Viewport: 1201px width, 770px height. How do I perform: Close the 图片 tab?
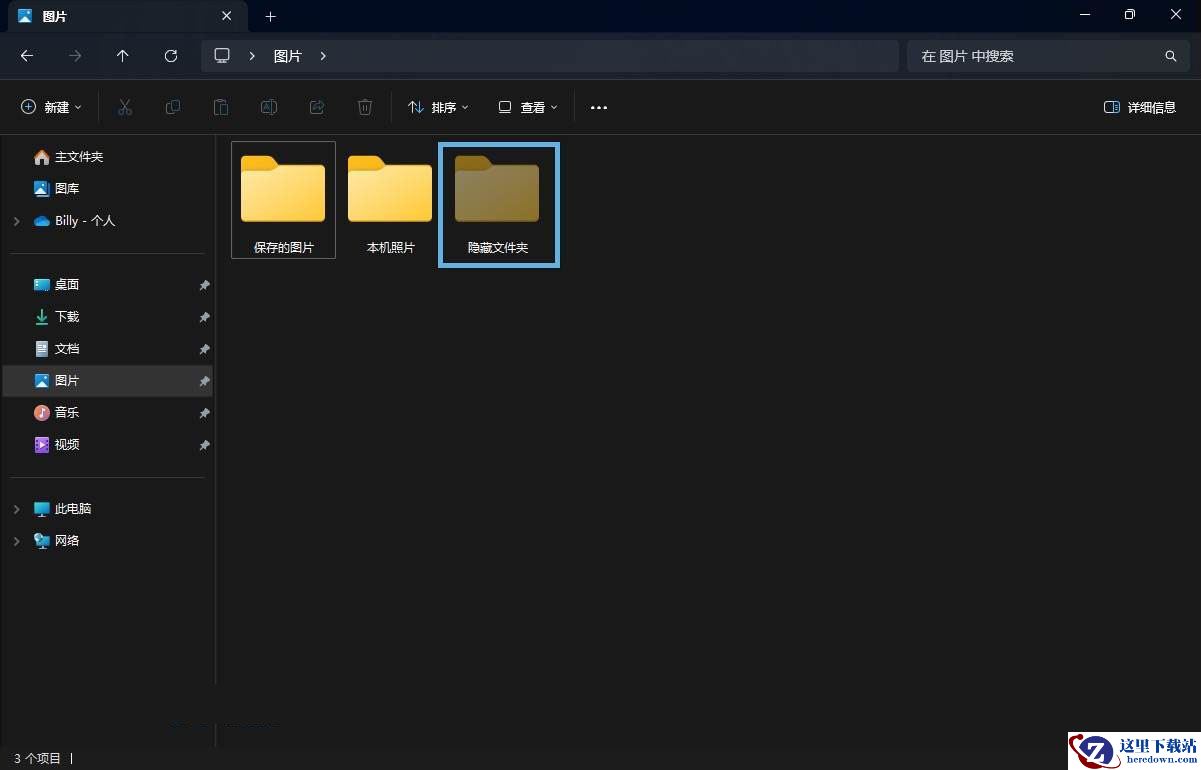[x=227, y=16]
